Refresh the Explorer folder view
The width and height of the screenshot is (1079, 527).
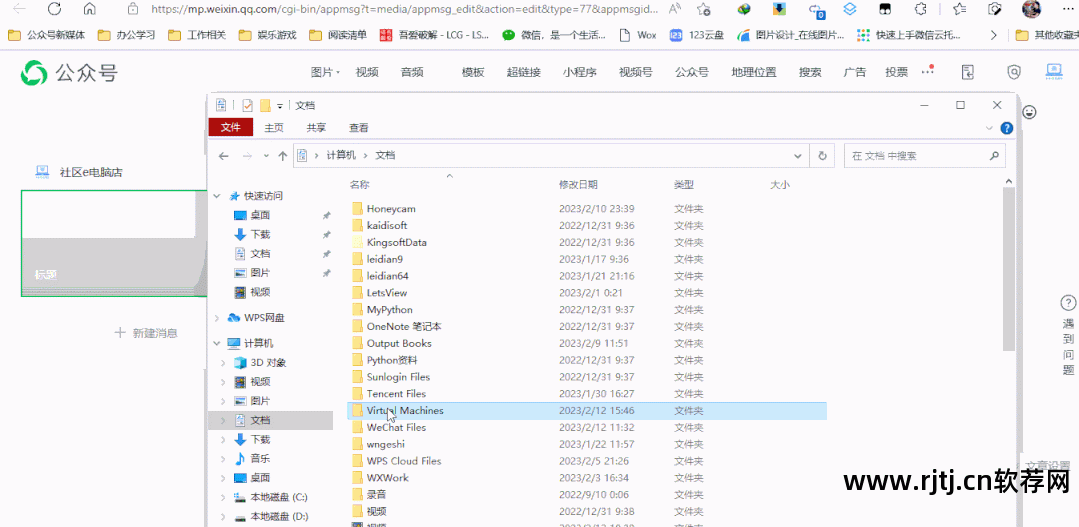point(822,156)
